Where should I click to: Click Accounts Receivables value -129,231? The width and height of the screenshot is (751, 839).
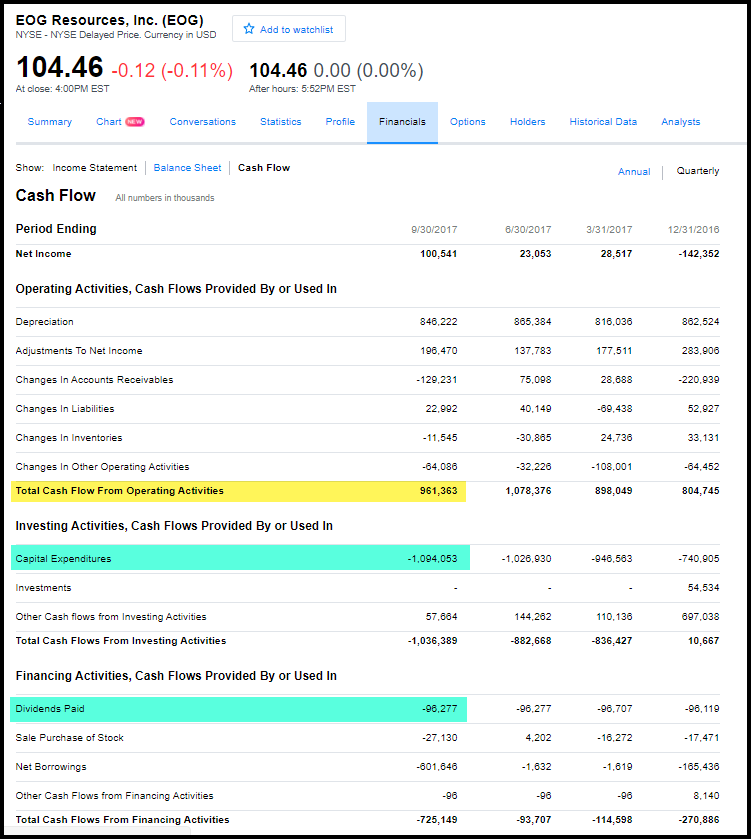[x=436, y=379]
